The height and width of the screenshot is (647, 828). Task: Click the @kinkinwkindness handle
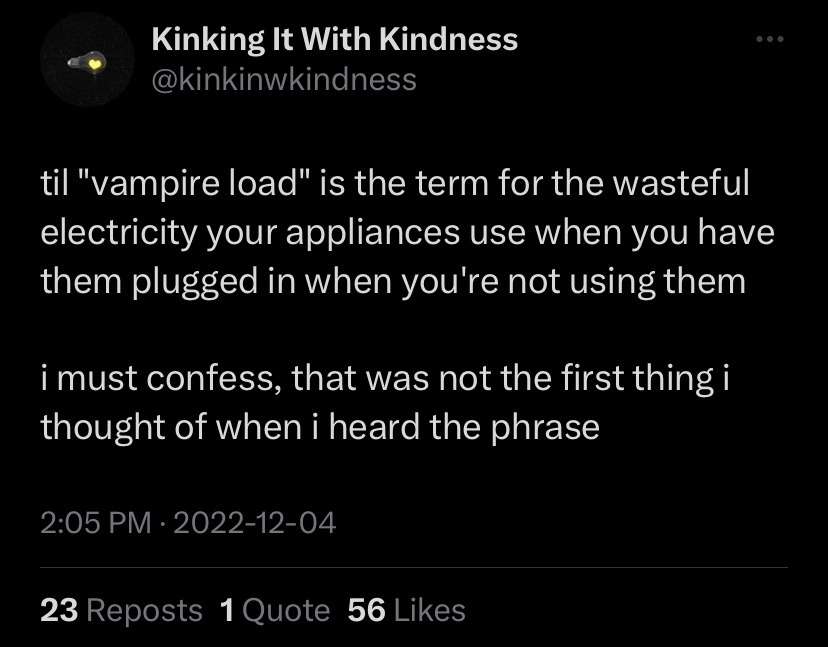(x=283, y=79)
